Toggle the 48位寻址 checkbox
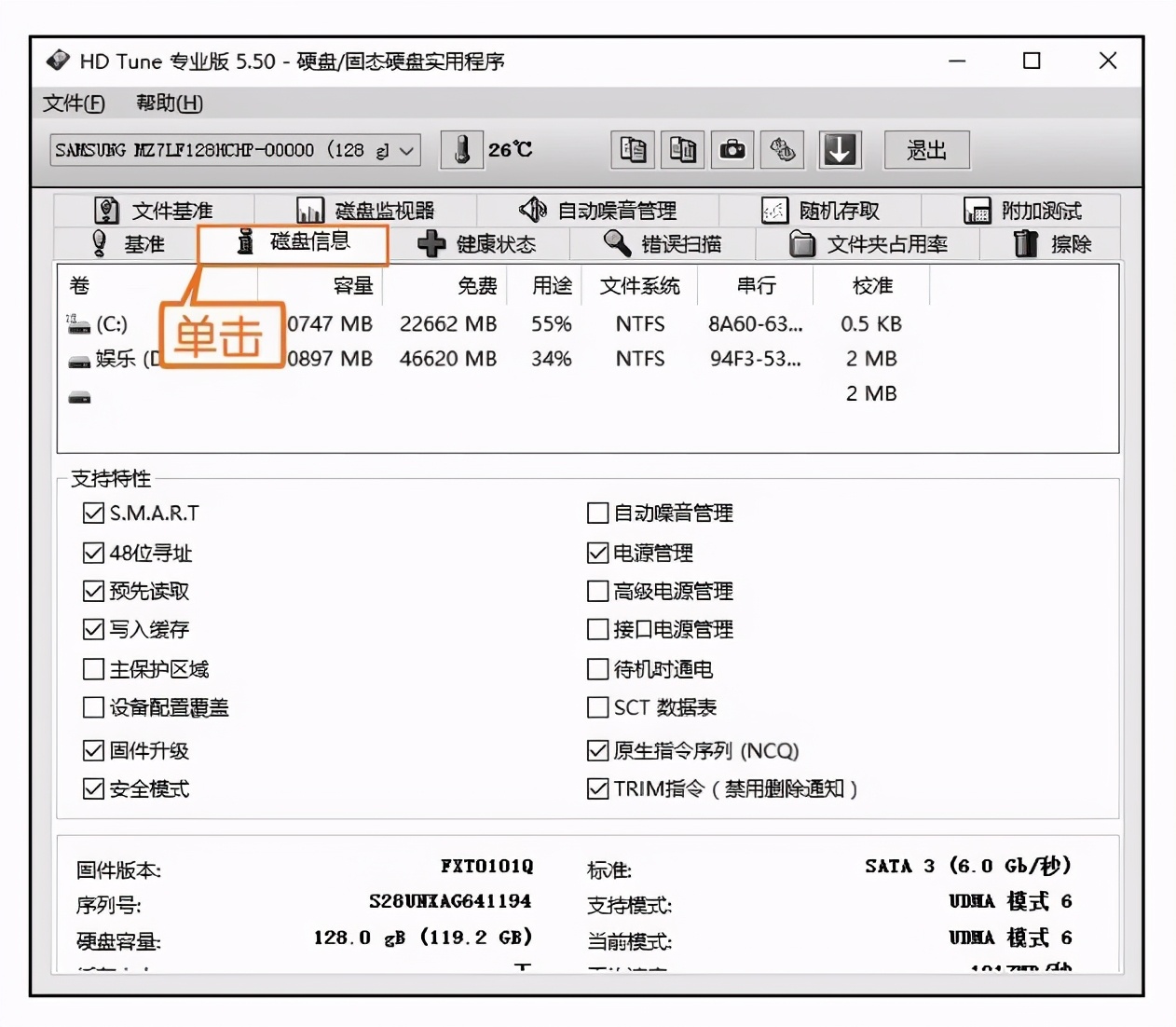The image size is (1176, 1027). 93,553
